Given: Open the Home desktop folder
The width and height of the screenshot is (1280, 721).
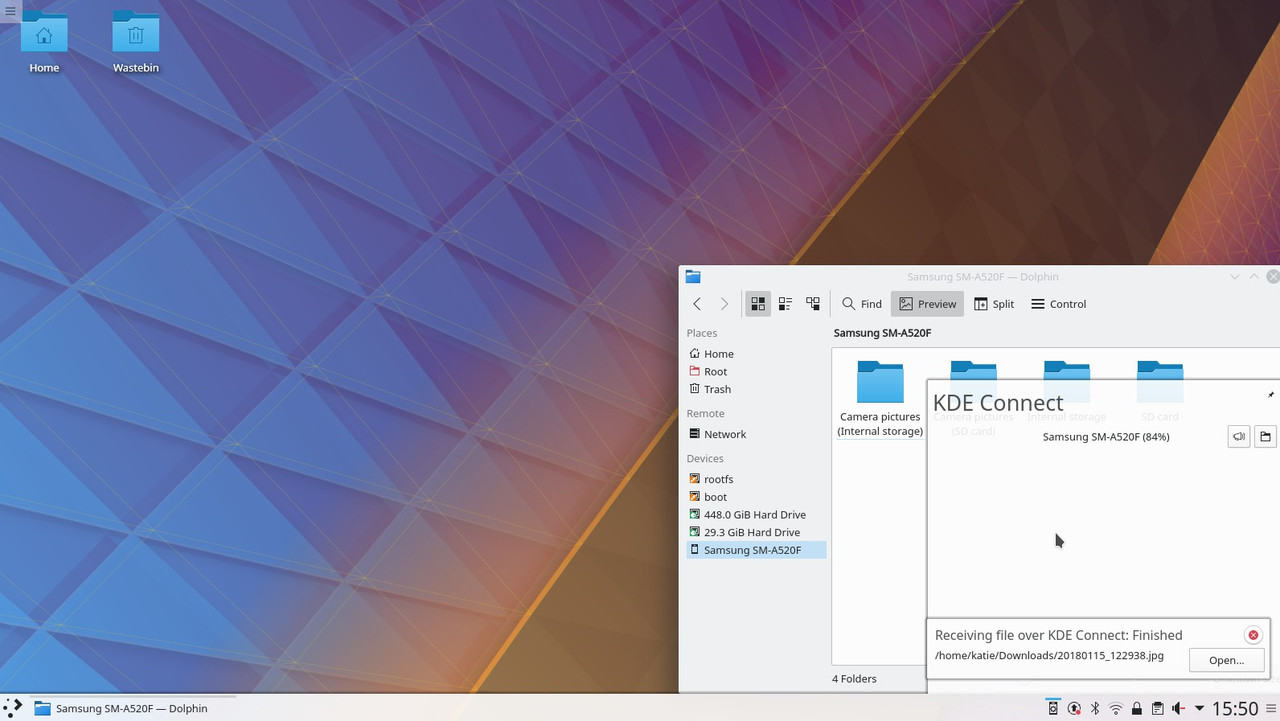Looking at the screenshot, I should [44, 43].
